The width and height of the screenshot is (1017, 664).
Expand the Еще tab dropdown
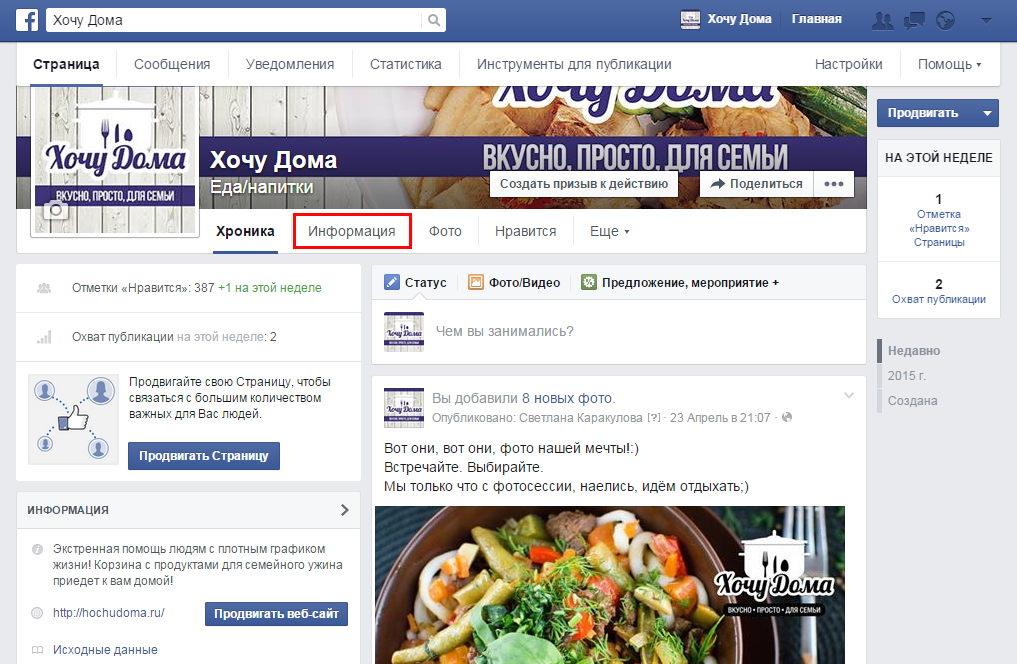click(x=609, y=231)
